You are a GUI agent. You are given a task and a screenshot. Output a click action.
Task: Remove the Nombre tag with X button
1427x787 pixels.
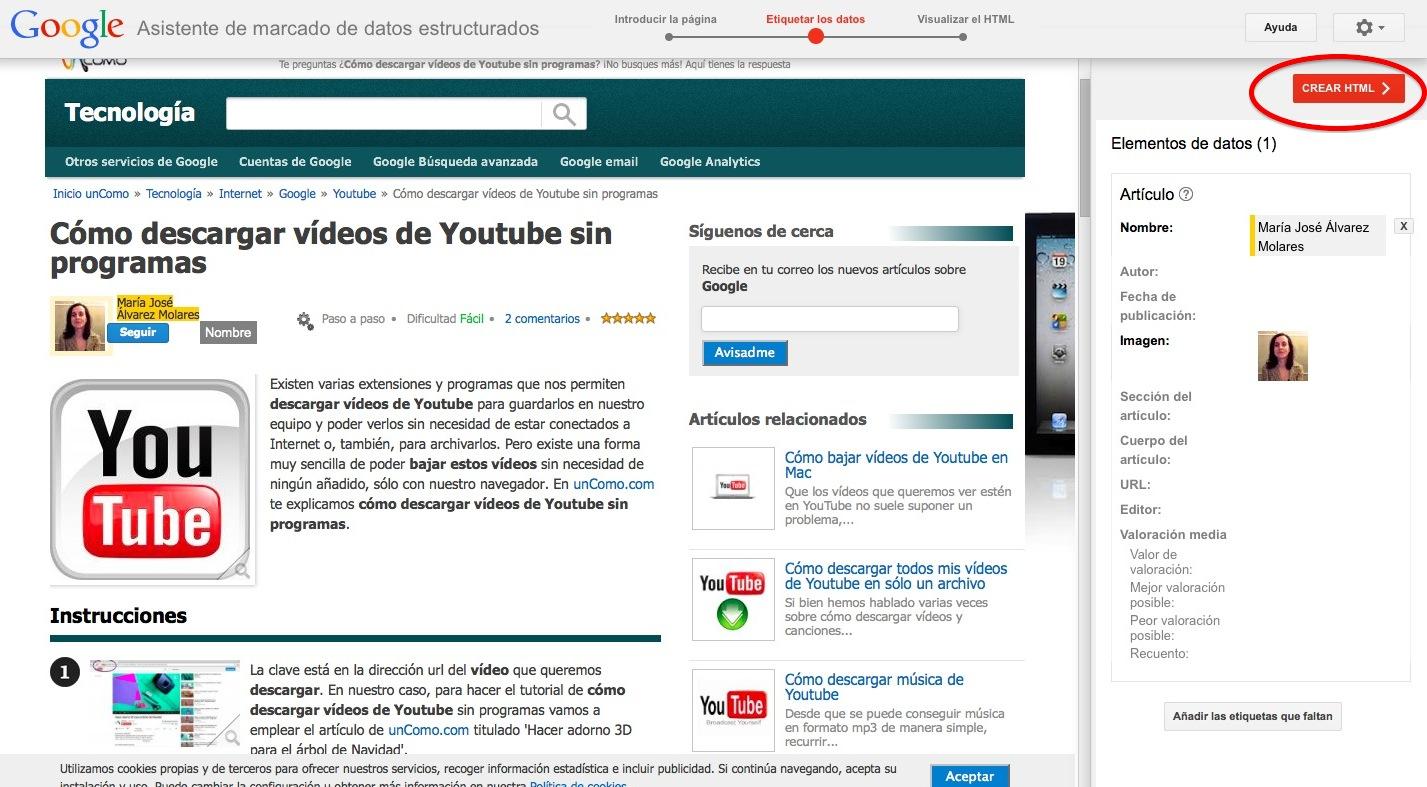[1404, 227]
